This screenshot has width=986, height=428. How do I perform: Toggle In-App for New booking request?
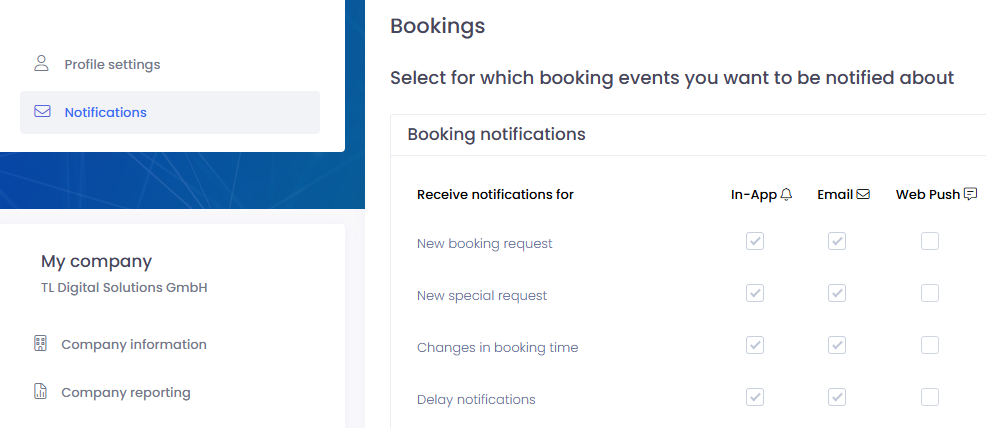755,241
